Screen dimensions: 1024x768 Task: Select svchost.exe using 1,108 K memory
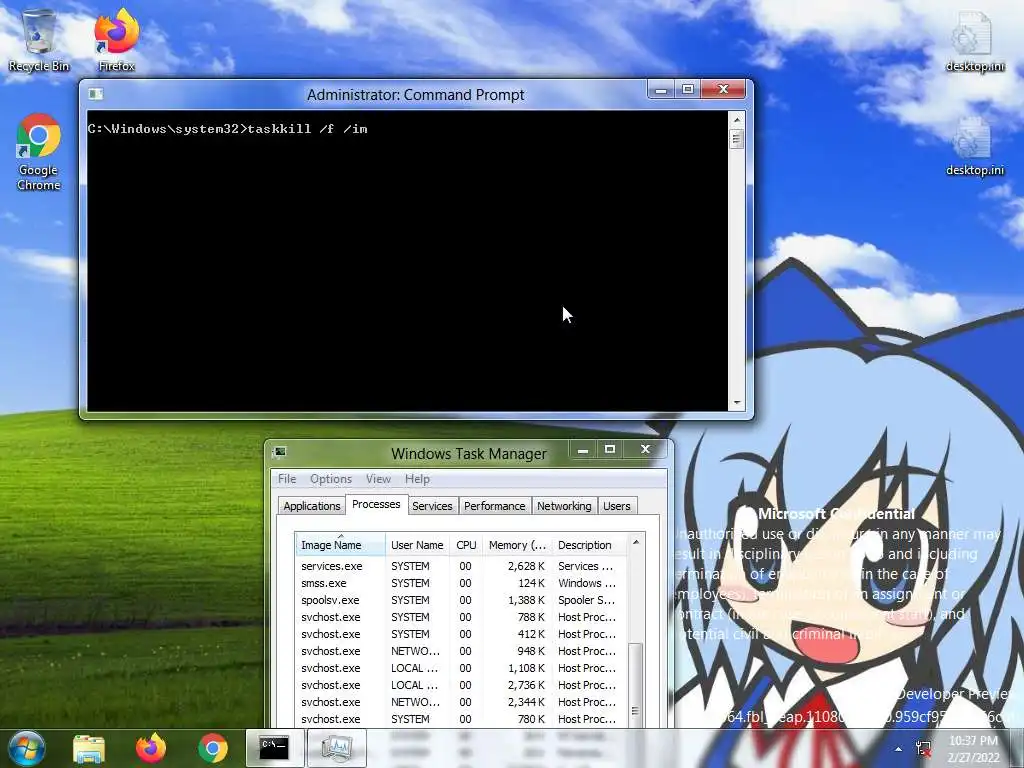coord(460,668)
